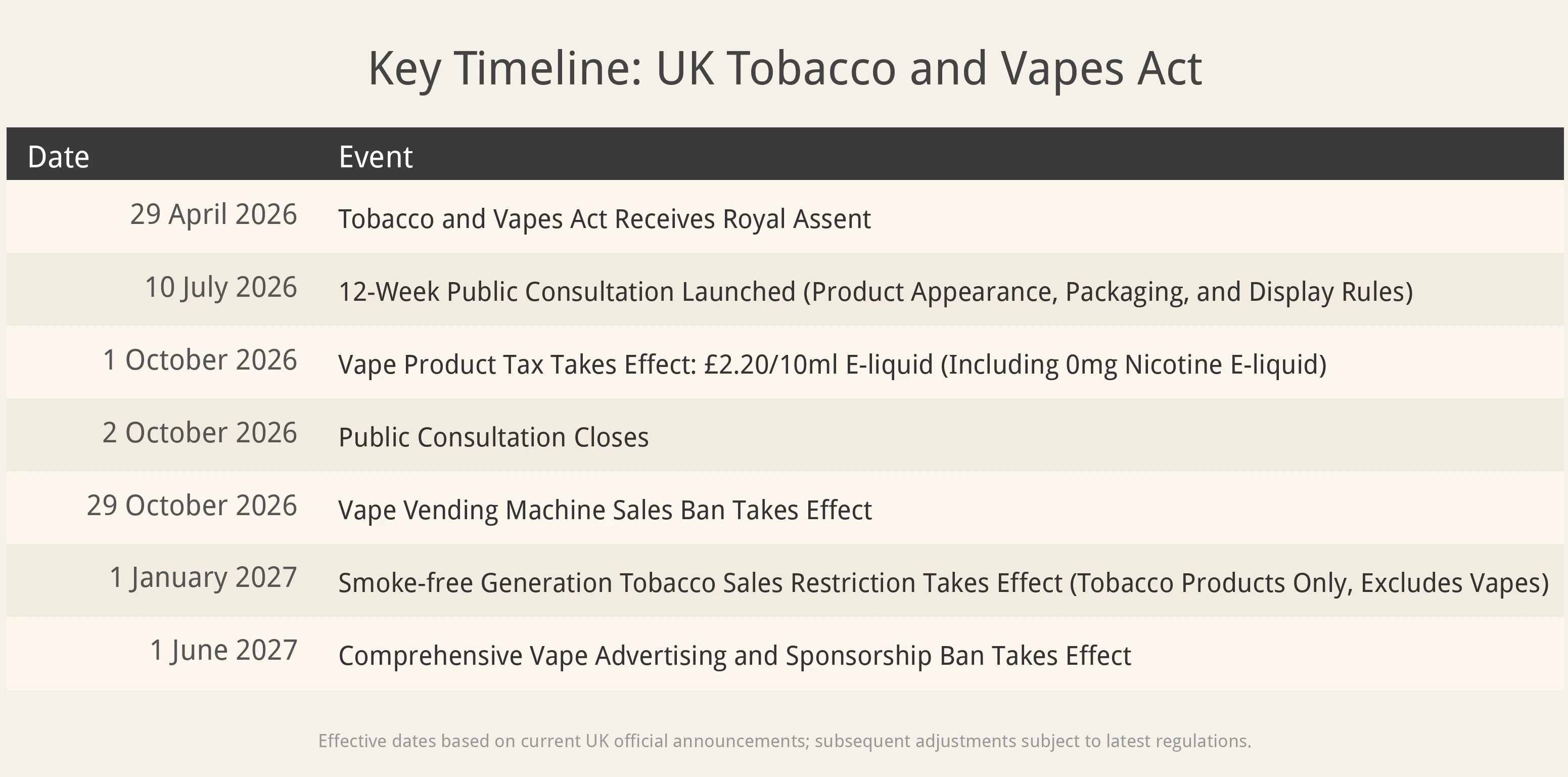
Task: Select the 12-Week Public Consultation Launched row
Action: (x=785, y=289)
